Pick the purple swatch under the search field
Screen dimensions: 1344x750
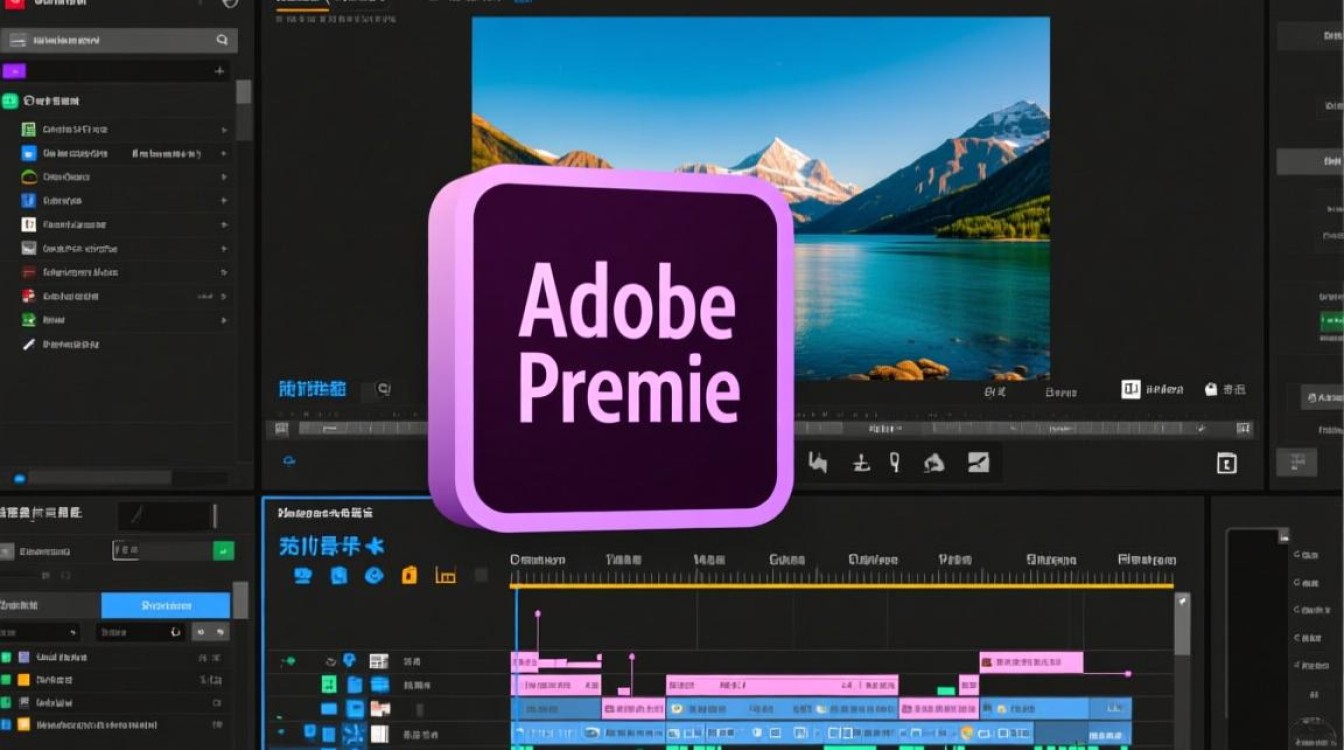pos(14,71)
